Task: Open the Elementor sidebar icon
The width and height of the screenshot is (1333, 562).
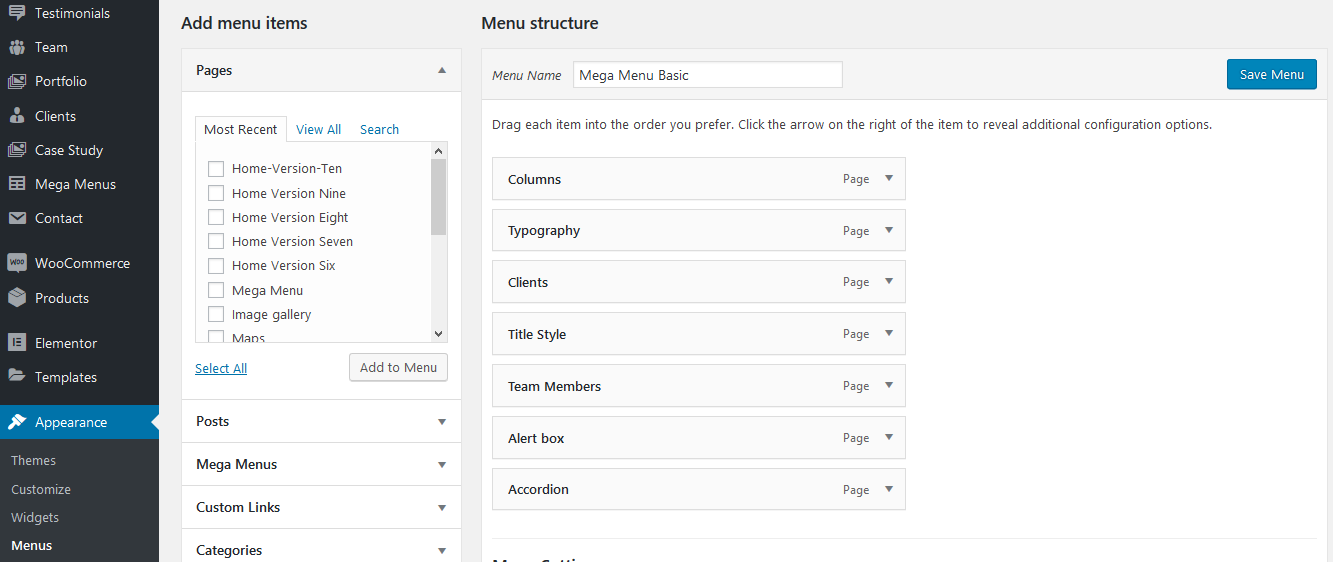Action: [17, 343]
